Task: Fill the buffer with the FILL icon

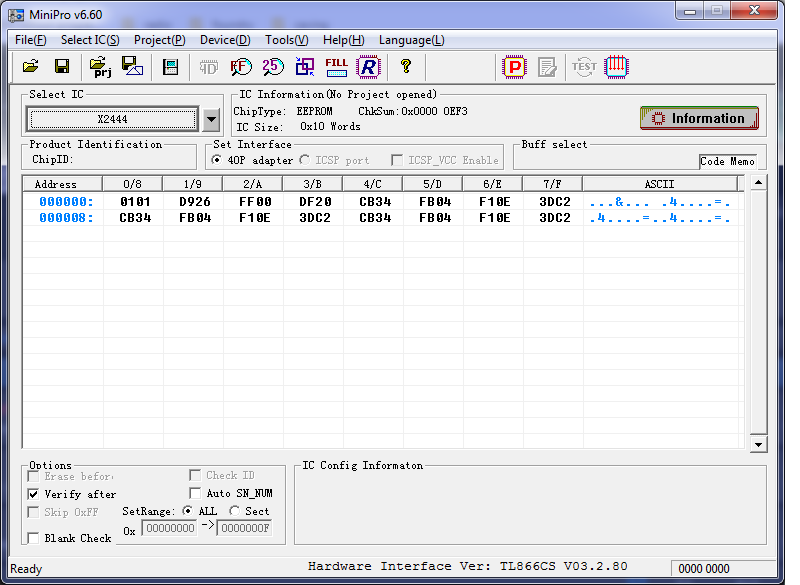Action: 337,67
